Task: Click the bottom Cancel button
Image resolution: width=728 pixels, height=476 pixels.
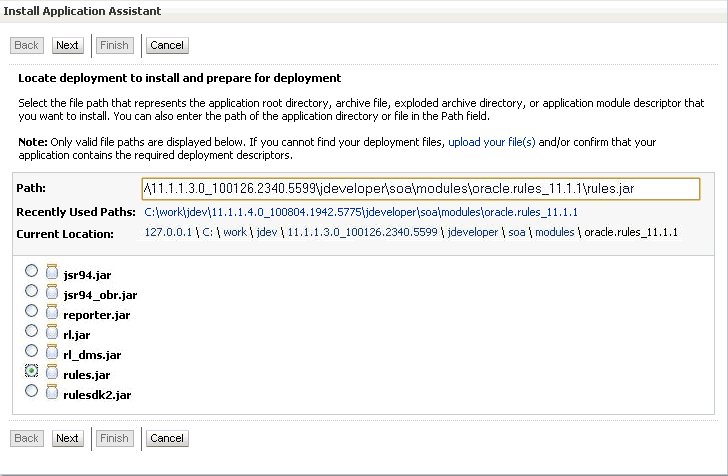Action: pyautogui.click(x=167, y=438)
